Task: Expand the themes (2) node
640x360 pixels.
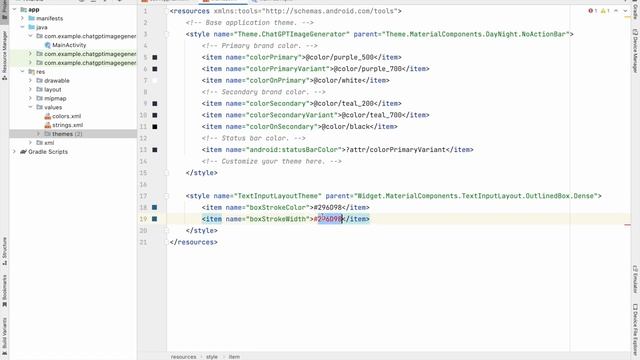Action: pyautogui.click(x=38, y=134)
